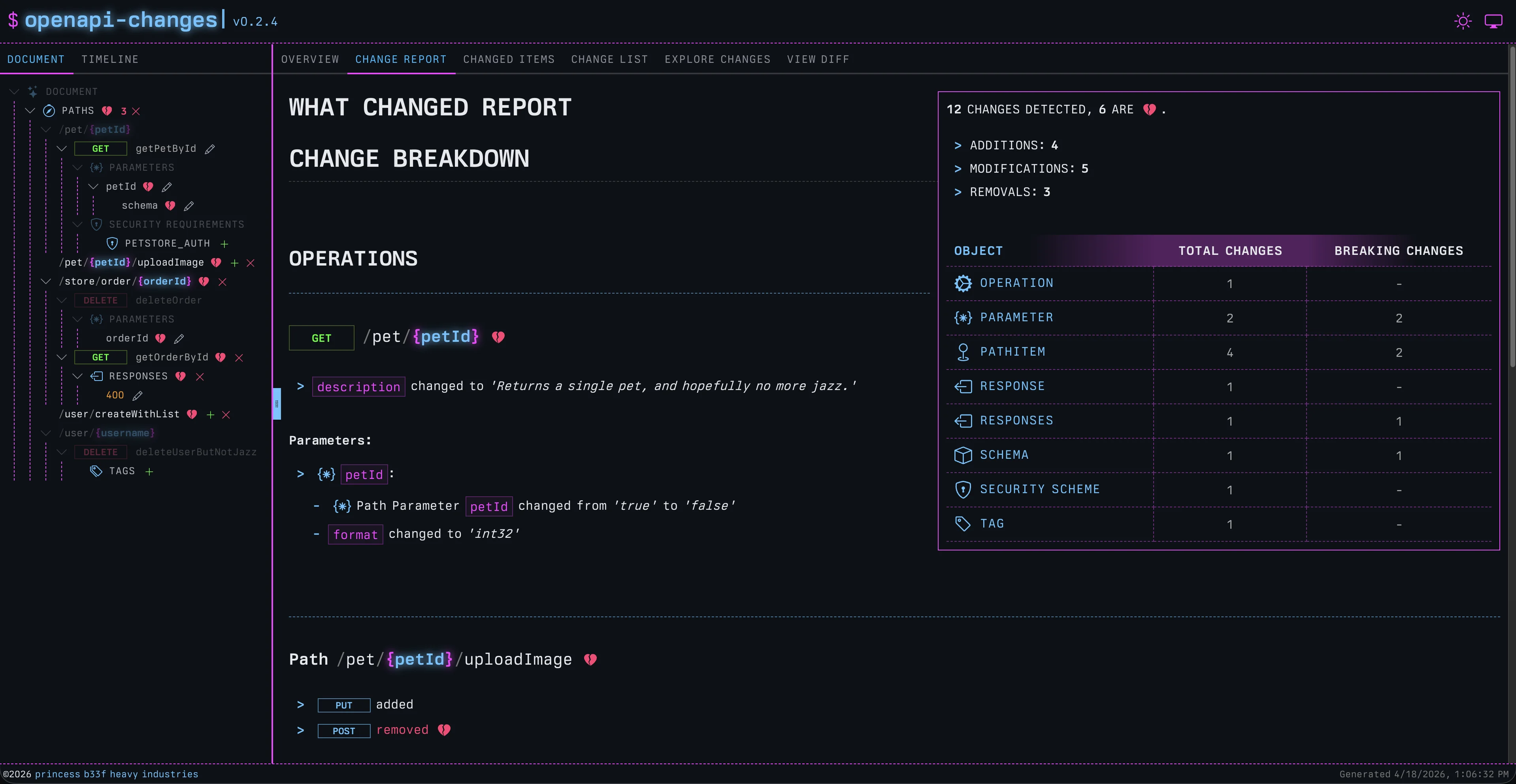Click the SECURITY SCHEME shield icon
This screenshot has height=784, width=1516.
click(963, 489)
